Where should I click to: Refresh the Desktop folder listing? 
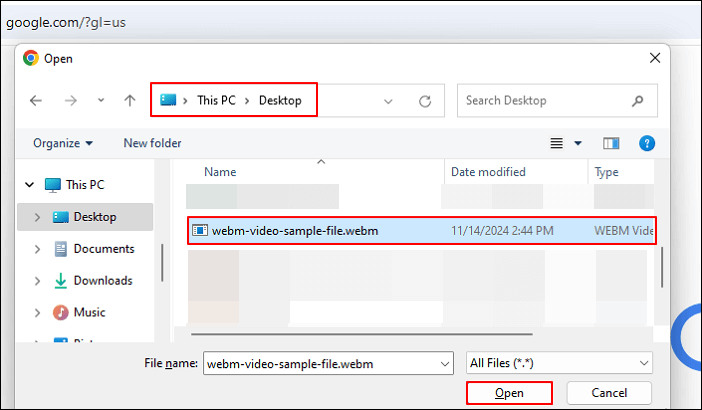pyautogui.click(x=425, y=101)
